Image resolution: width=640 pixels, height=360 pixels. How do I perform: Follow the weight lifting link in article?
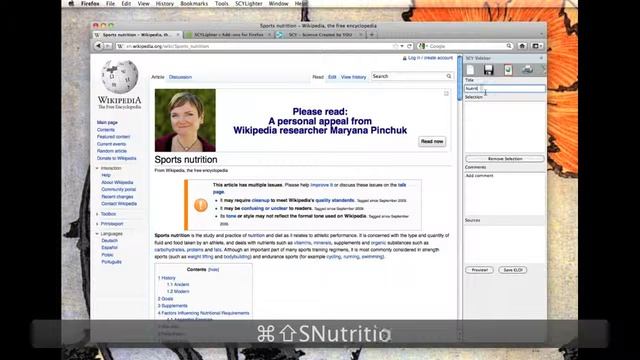(200, 257)
